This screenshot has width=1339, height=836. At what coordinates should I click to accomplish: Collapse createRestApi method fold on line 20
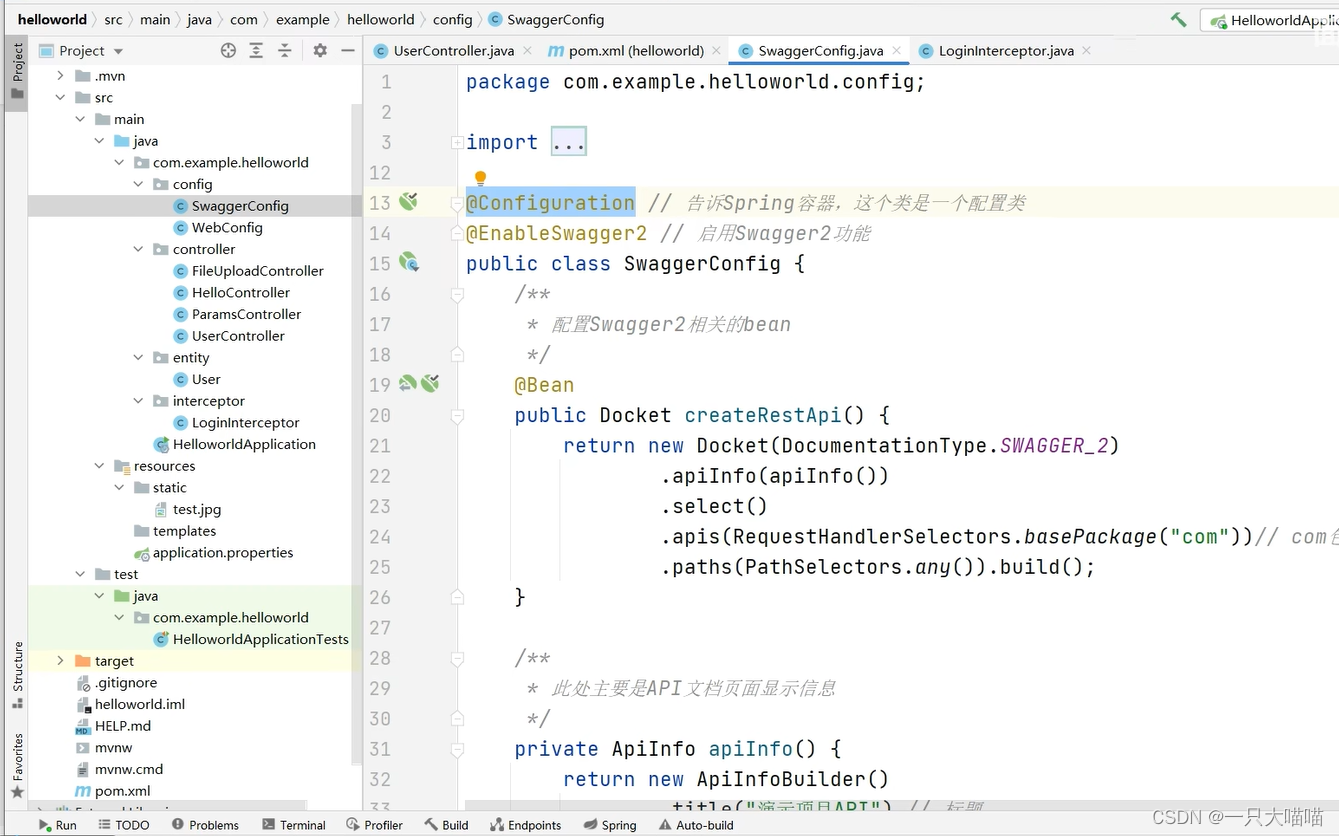457,415
